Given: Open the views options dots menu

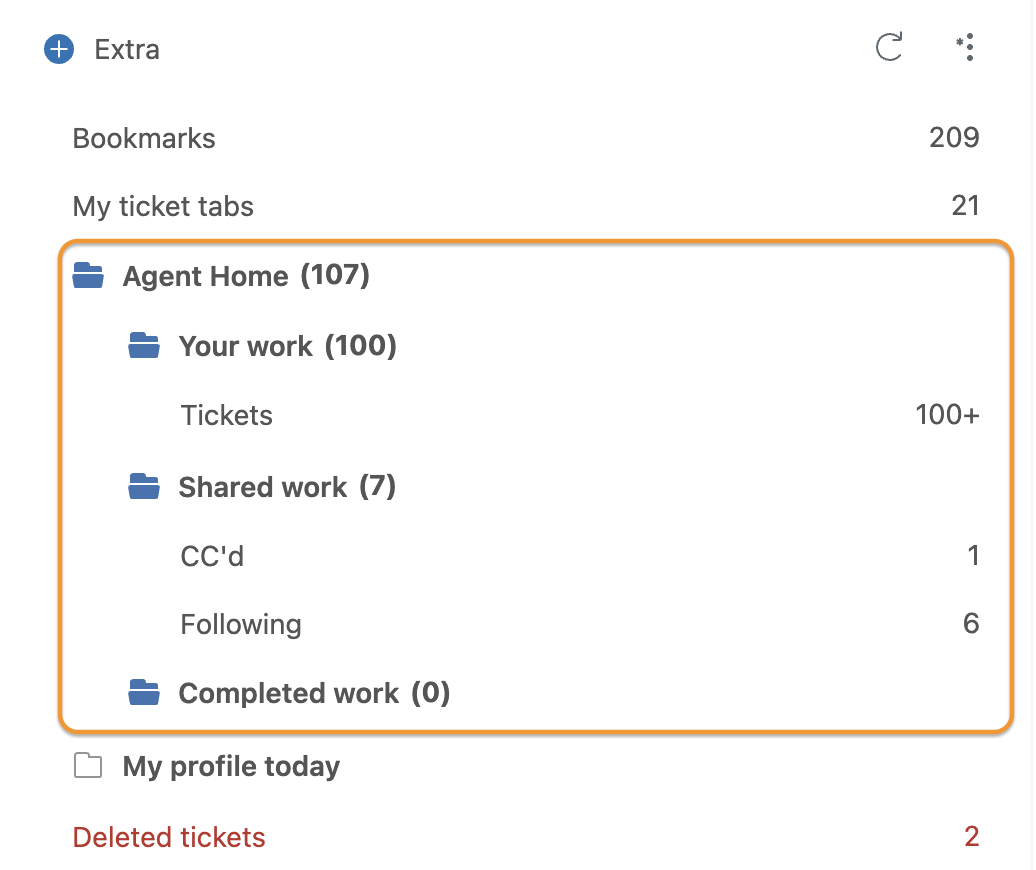Looking at the screenshot, I should pos(966,47).
